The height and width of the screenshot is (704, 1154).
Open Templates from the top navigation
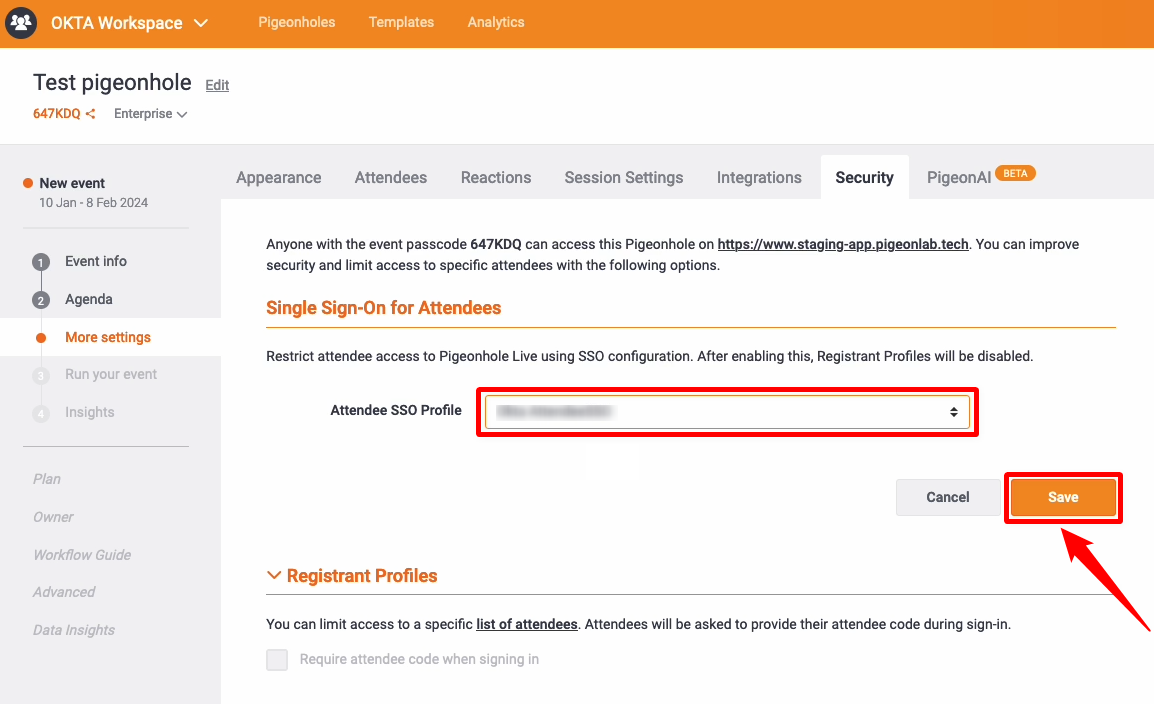(401, 22)
